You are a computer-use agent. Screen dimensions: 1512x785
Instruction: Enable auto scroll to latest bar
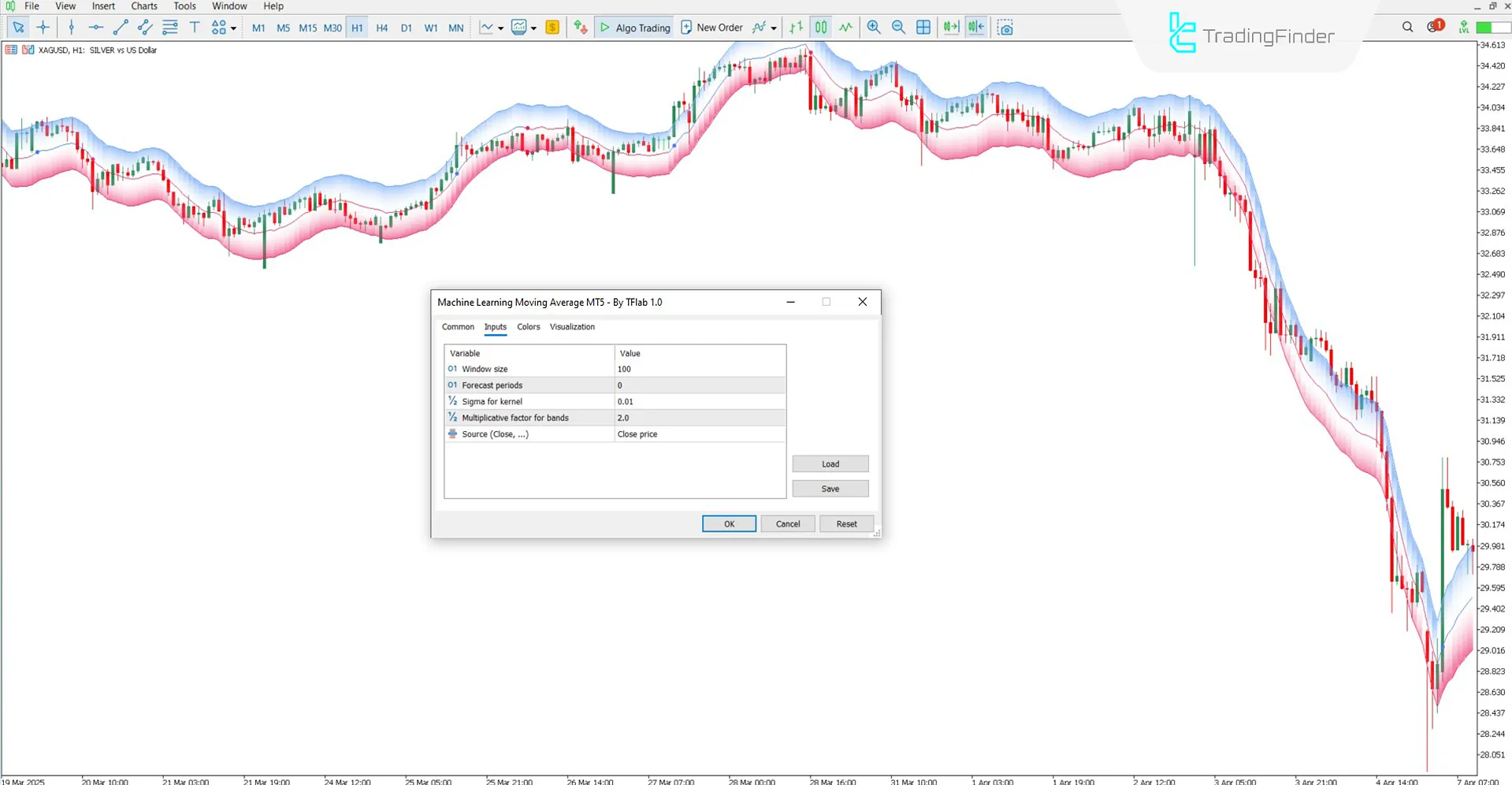point(950,27)
